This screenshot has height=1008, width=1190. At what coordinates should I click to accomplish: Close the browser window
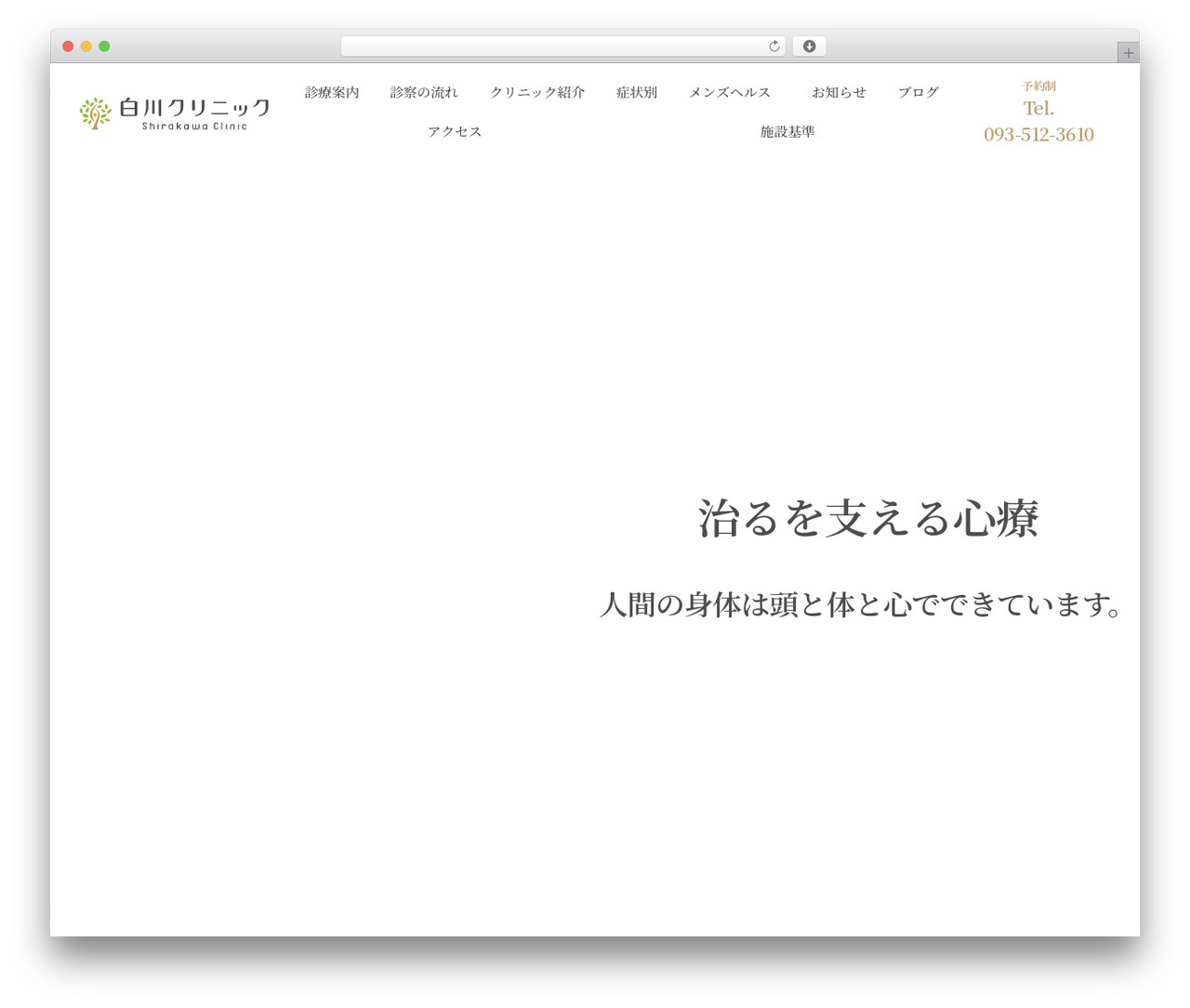(x=68, y=46)
